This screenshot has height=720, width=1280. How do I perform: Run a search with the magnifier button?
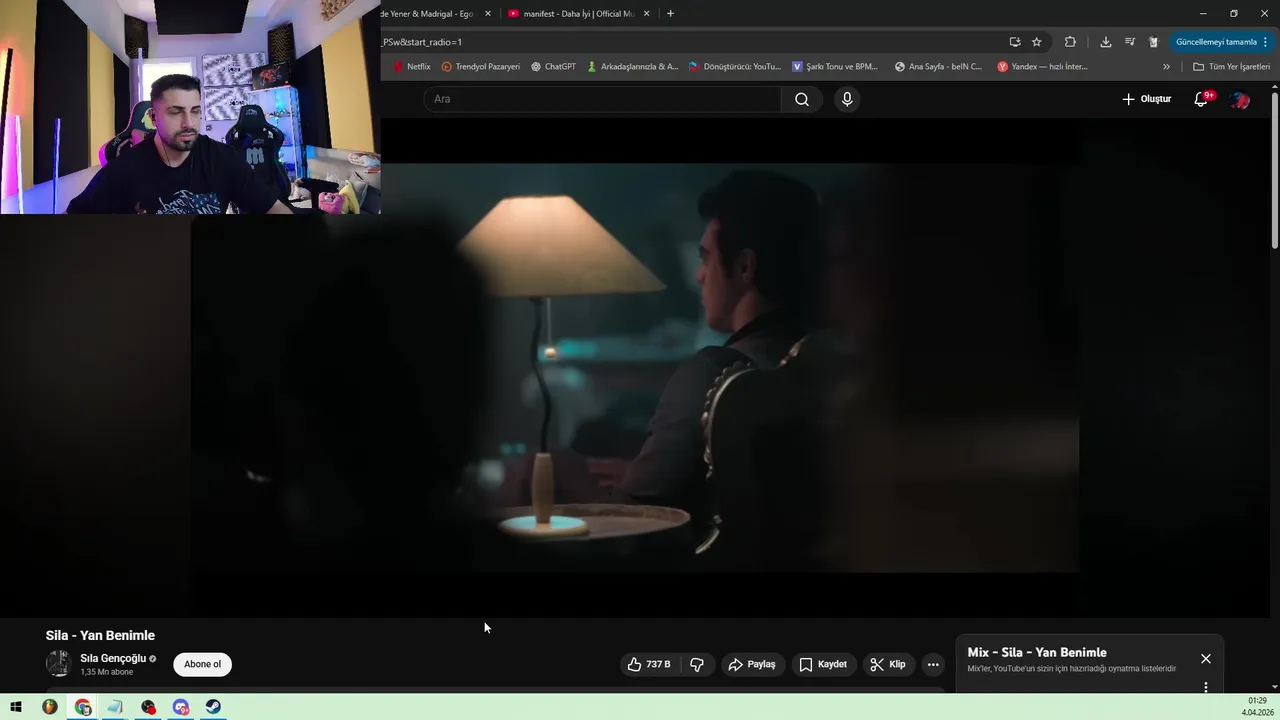click(802, 99)
